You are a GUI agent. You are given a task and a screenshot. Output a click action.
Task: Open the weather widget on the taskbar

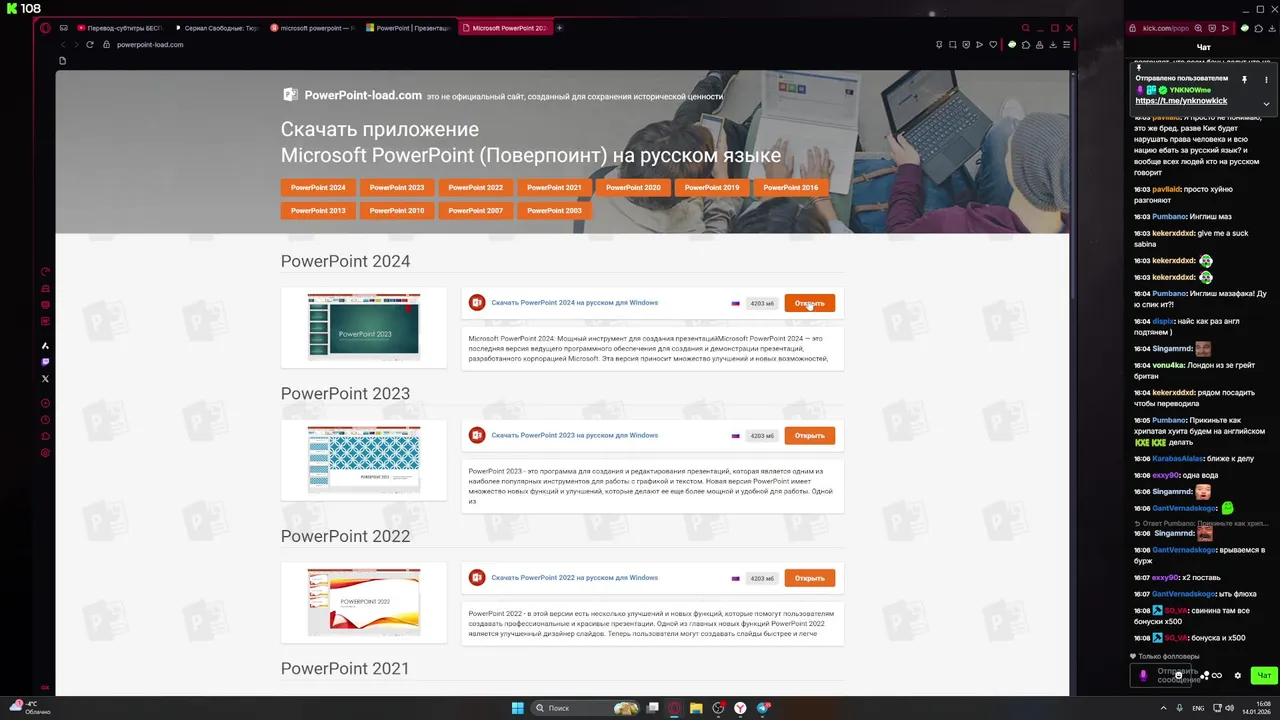pos(30,708)
